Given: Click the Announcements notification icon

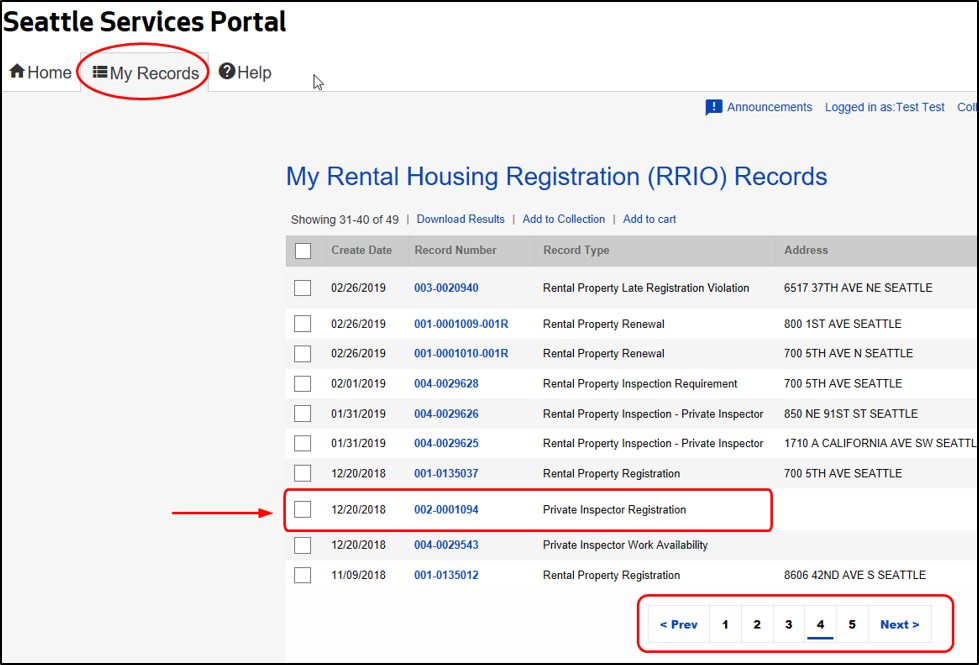Looking at the screenshot, I should coord(714,106).
